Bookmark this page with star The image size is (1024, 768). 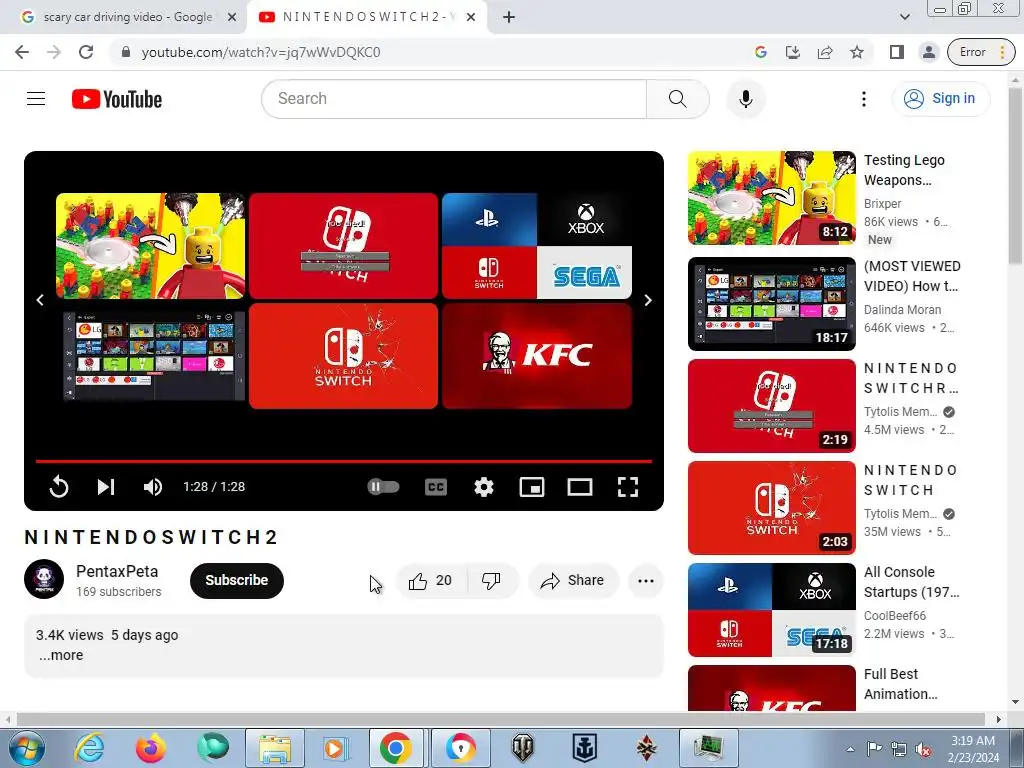click(857, 52)
